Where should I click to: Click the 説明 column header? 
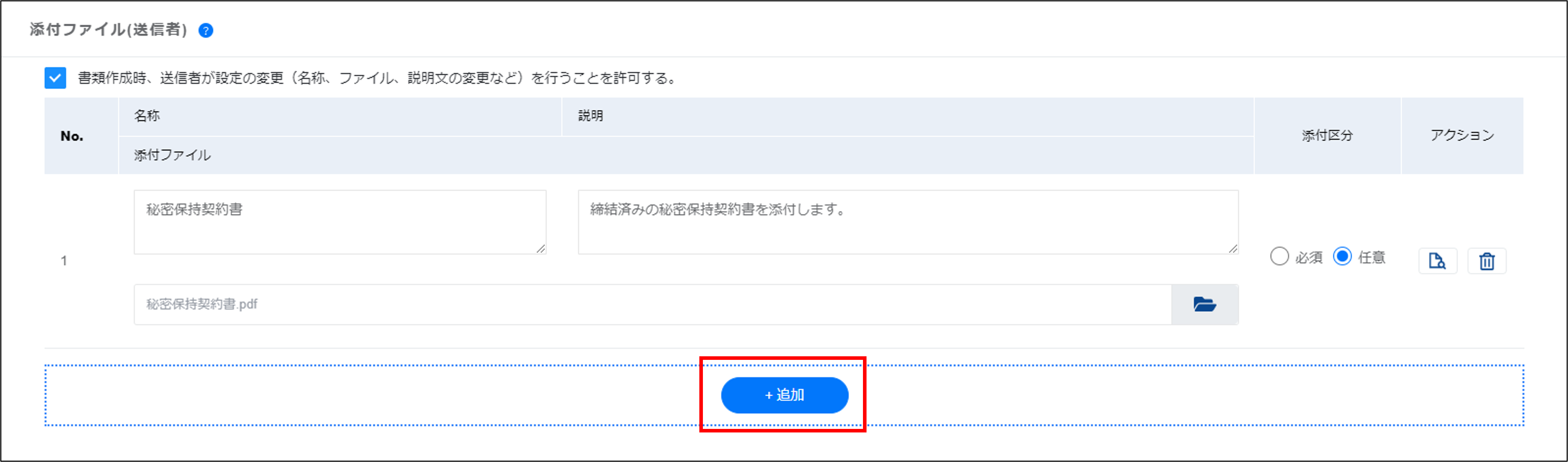tap(590, 116)
